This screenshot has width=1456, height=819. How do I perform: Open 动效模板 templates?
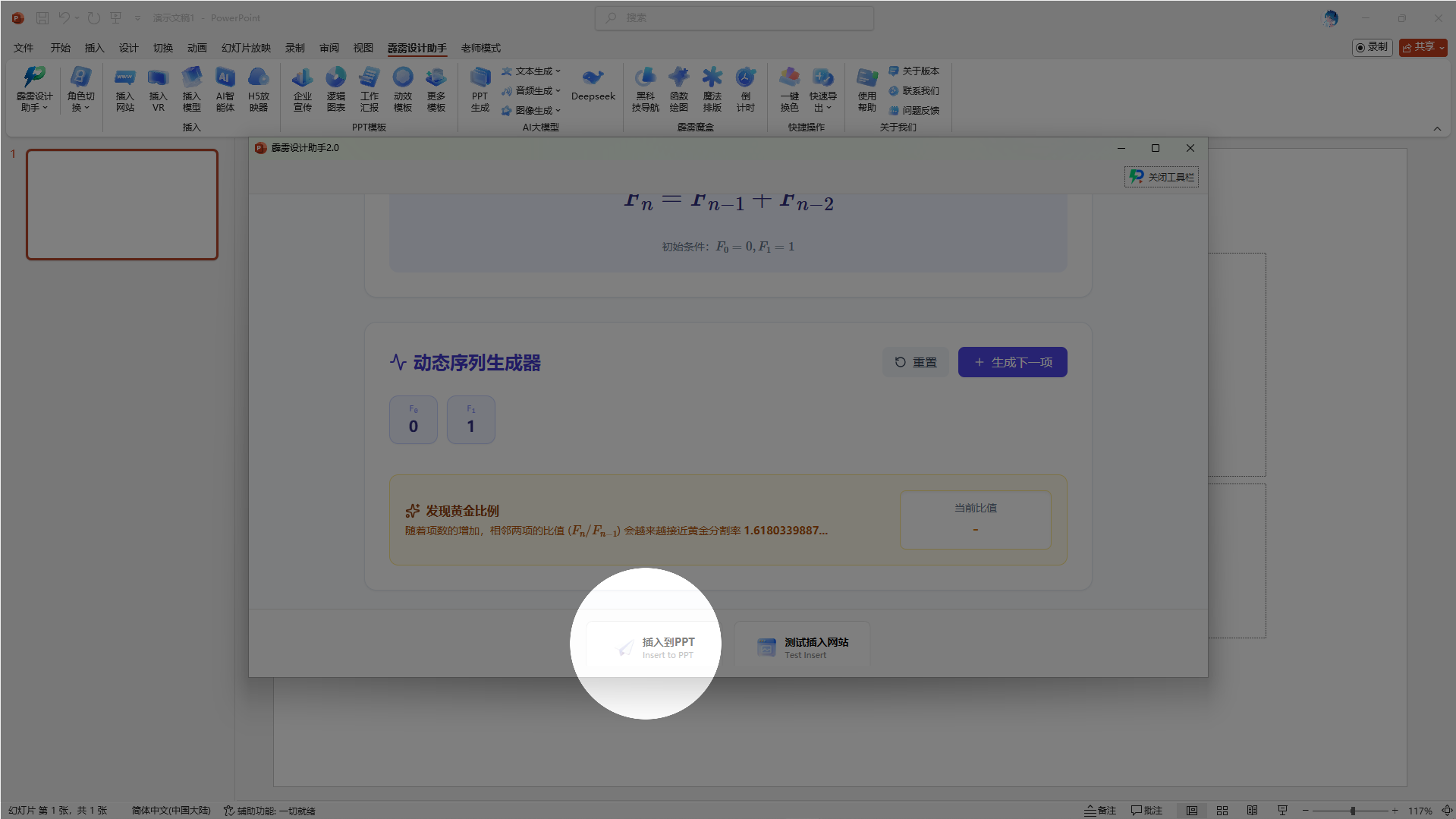click(402, 90)
